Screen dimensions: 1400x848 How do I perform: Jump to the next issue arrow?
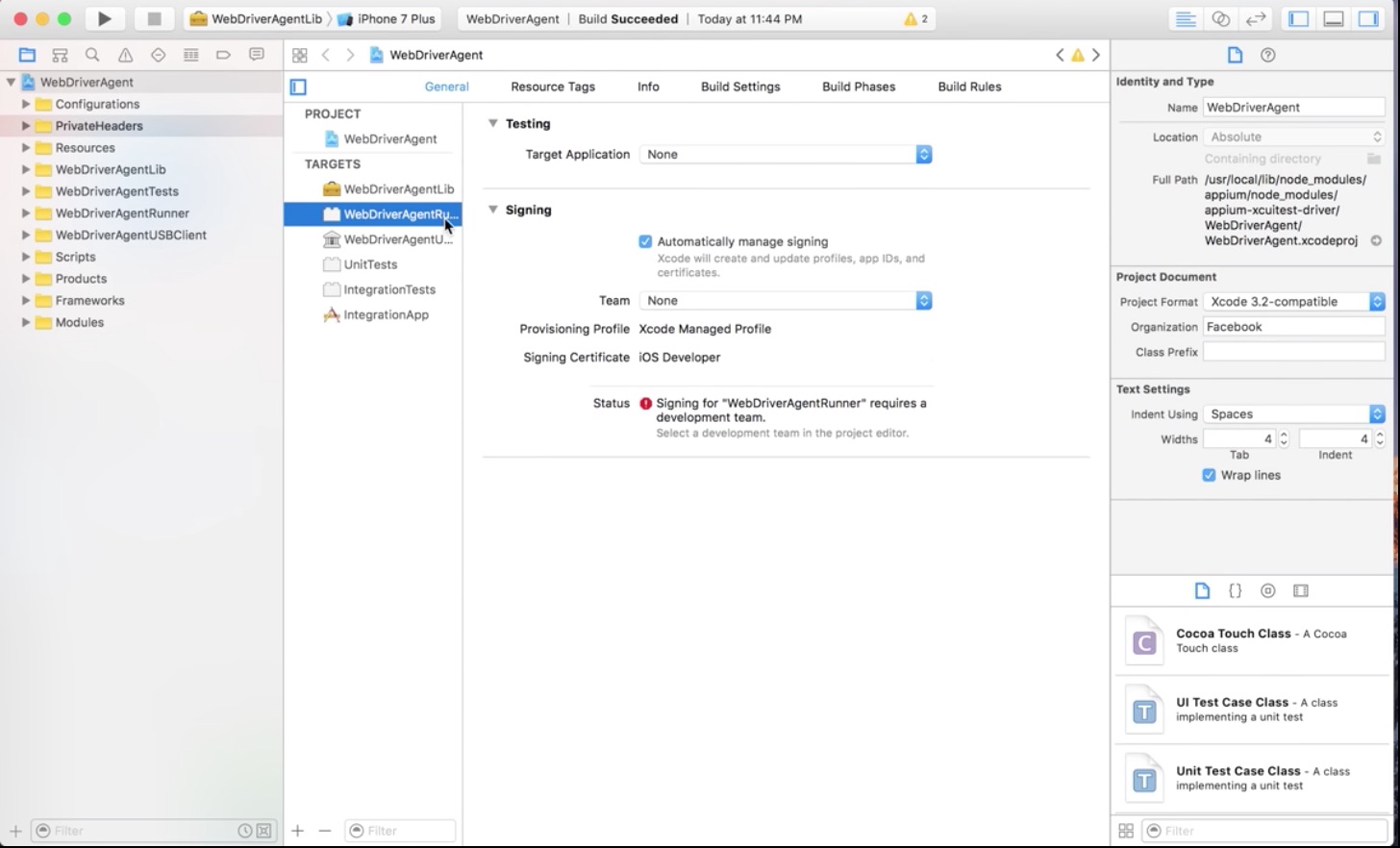pyautogui.click(x=1096, y=55)
